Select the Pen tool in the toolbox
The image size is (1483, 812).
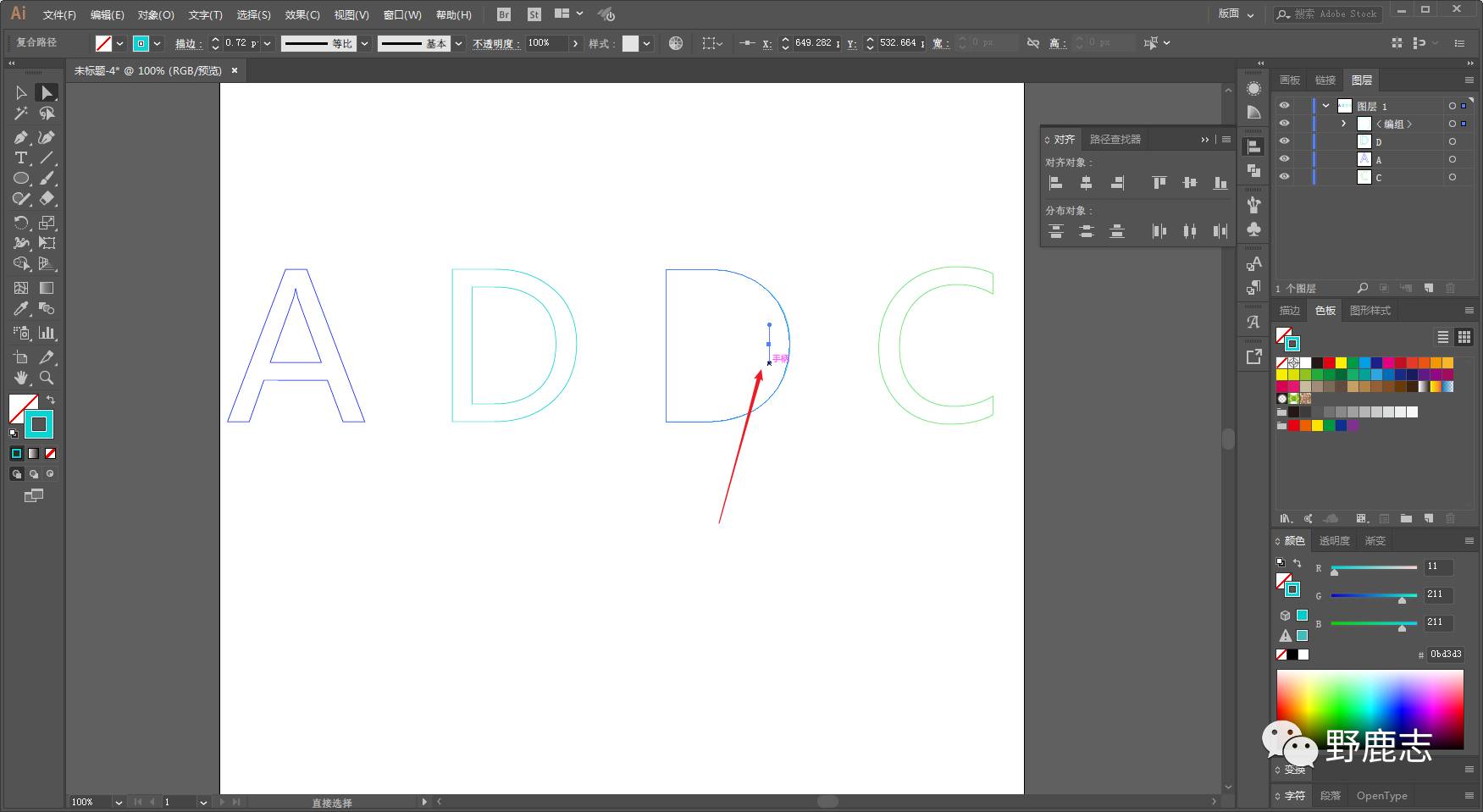point(21,137)
